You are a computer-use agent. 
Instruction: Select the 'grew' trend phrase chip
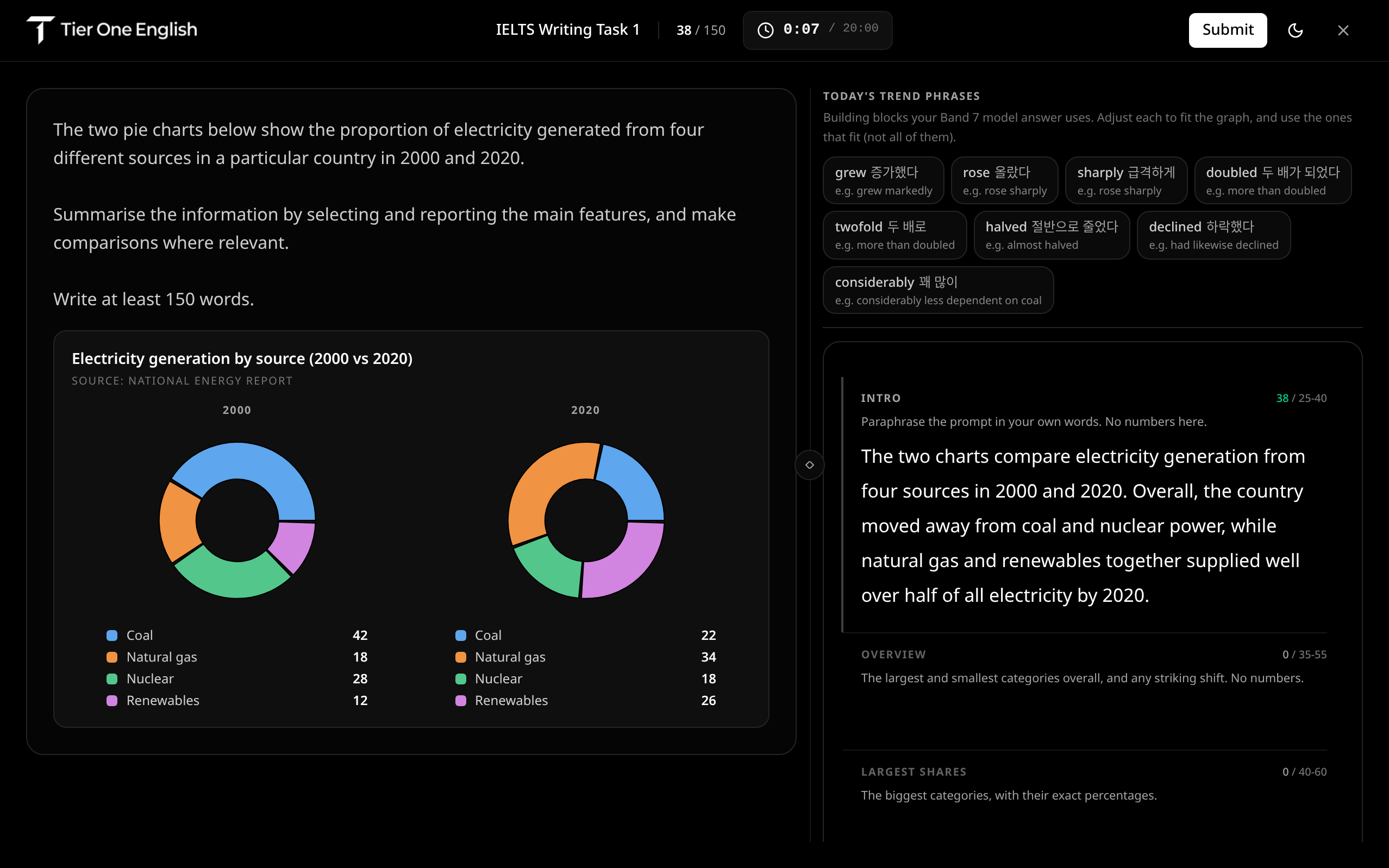(x=883, y=180)
